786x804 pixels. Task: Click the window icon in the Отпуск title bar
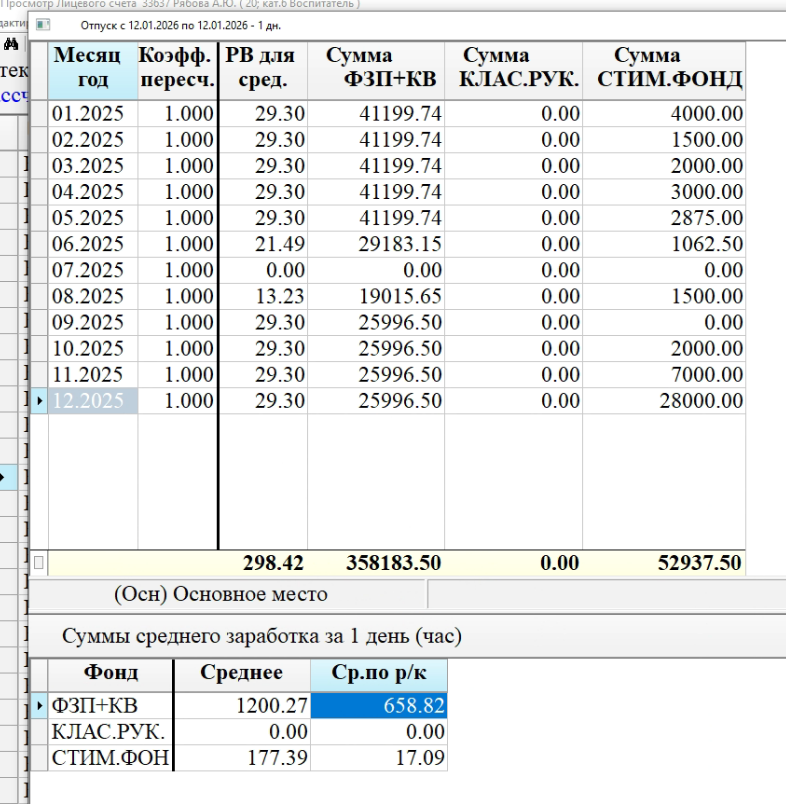point(41,23)
